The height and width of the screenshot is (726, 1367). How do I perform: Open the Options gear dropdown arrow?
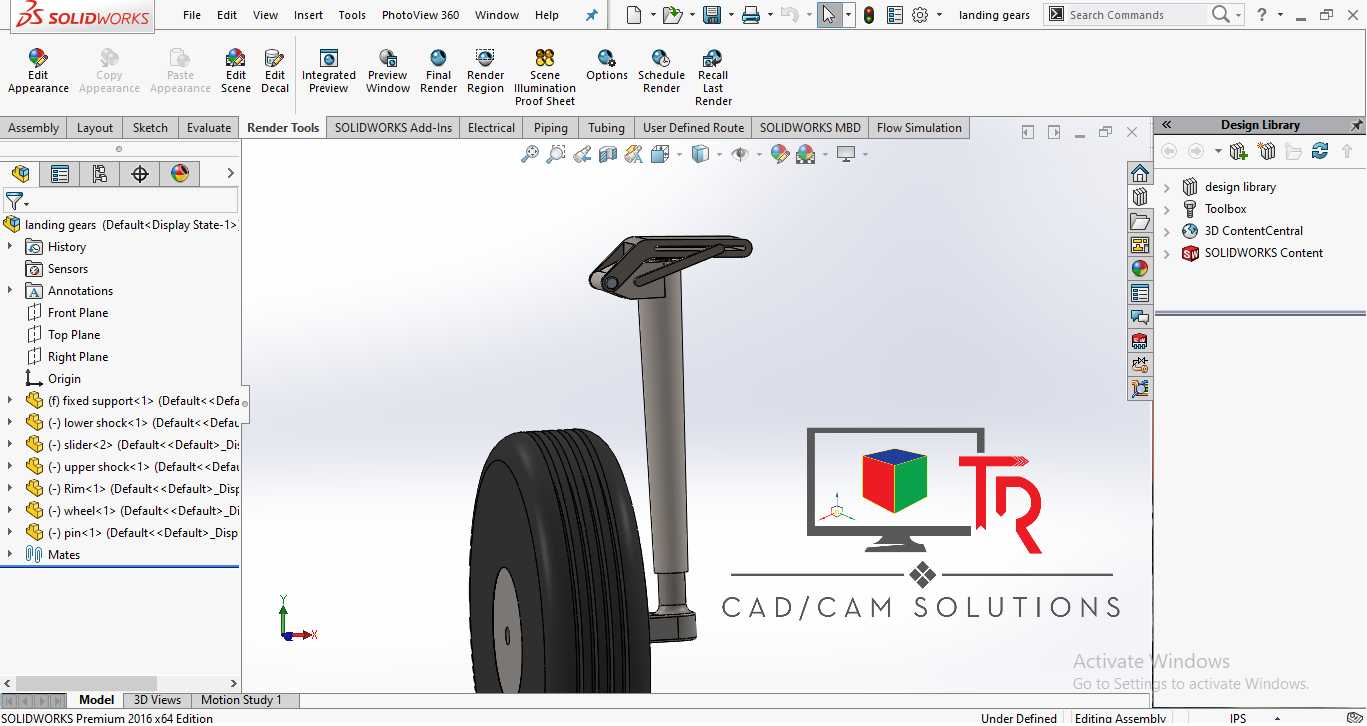pos(940,15)
